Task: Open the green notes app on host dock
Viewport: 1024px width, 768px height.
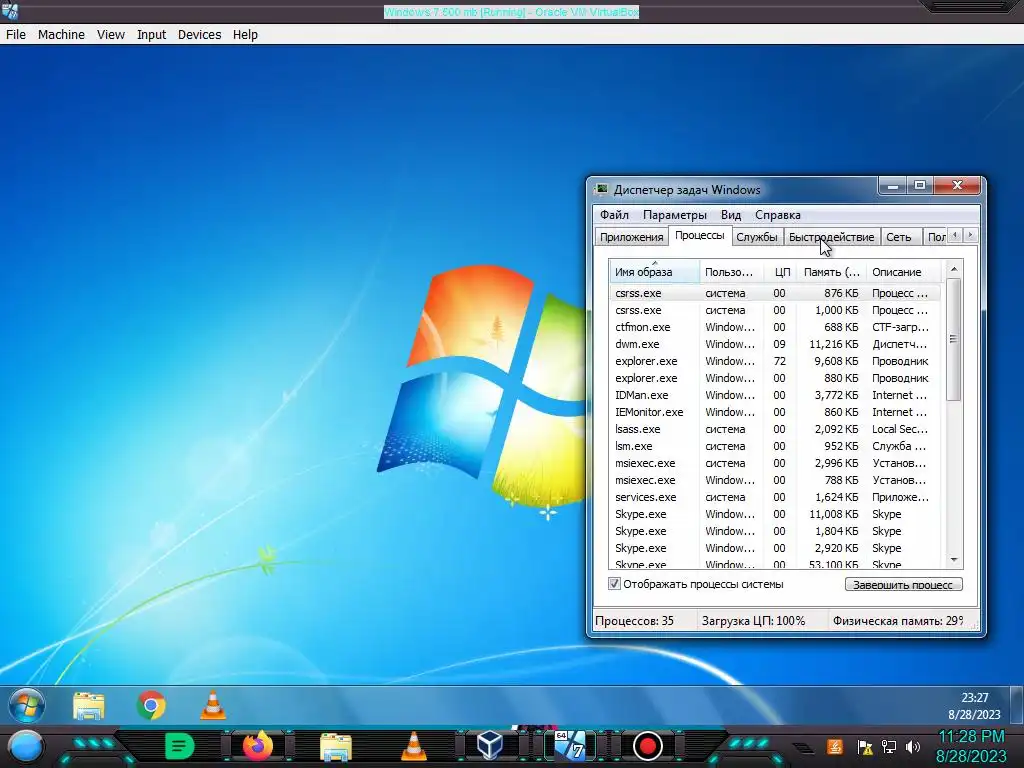Action: point(179,746)
